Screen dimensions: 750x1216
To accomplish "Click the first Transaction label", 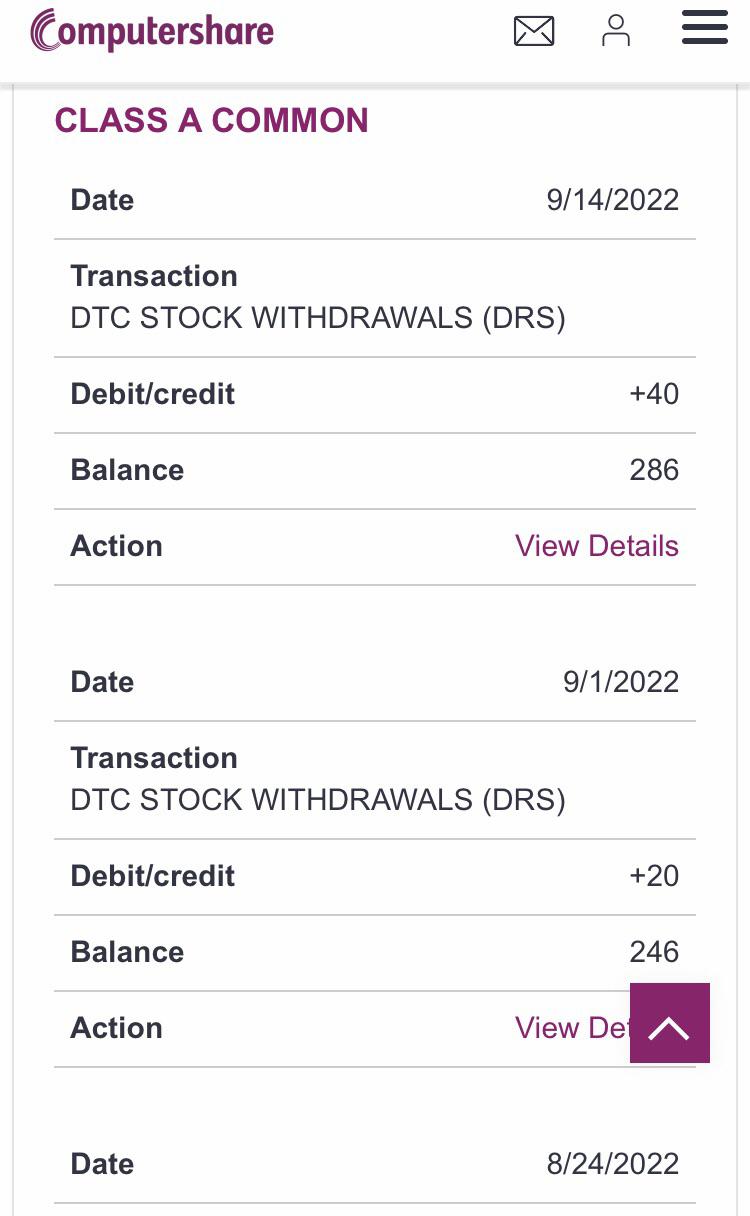I will point(154,276).
